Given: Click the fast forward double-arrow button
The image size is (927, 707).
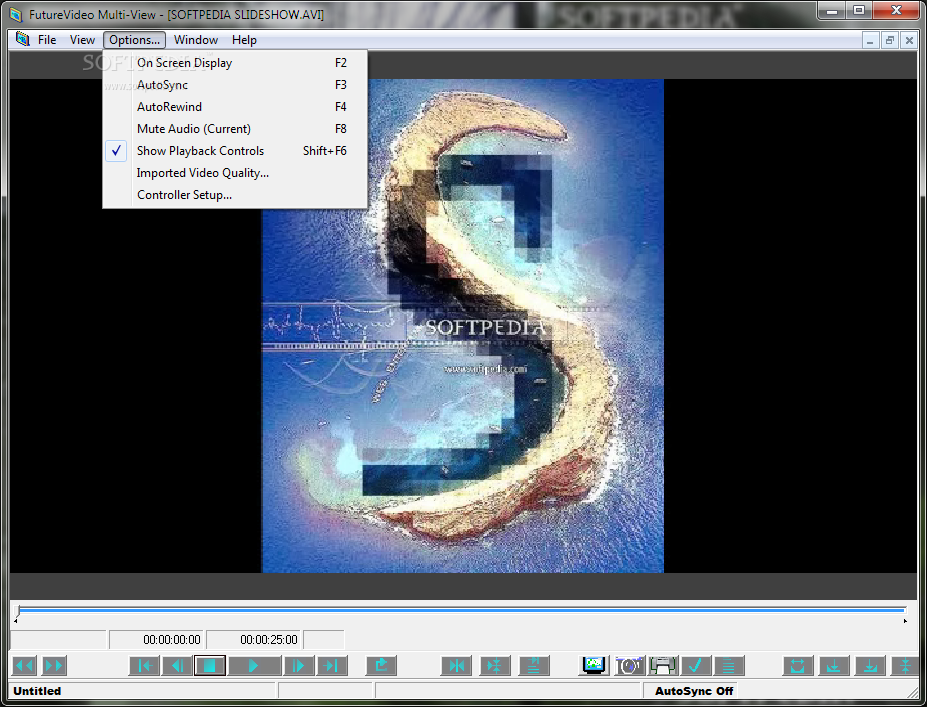Looking at the screenshot, I should click(x=54, y=666).
